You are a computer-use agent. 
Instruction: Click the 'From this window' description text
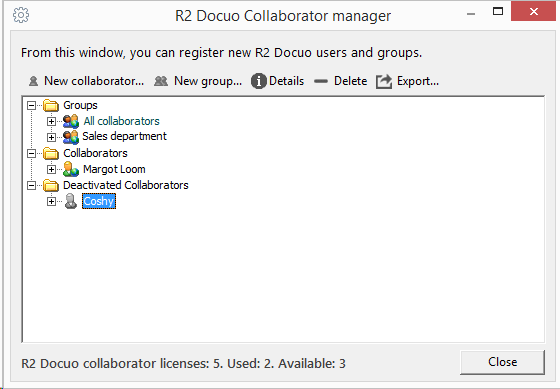tap(221, 53)
